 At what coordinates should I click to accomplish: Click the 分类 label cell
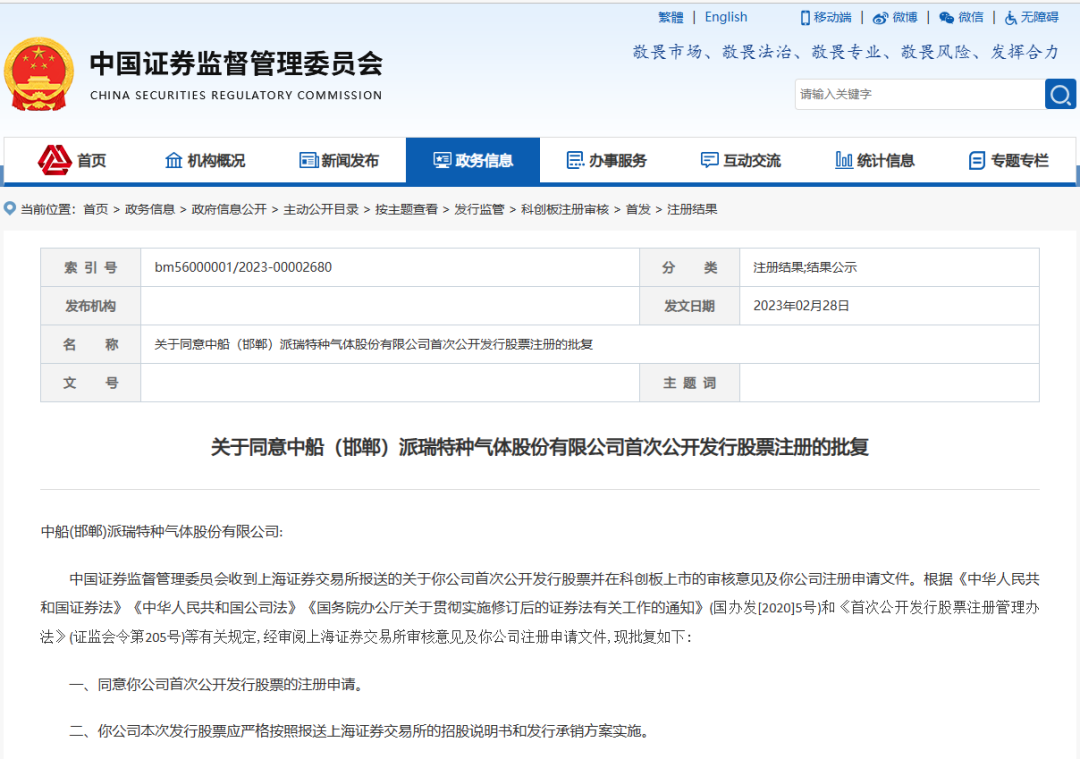point(689,268)
